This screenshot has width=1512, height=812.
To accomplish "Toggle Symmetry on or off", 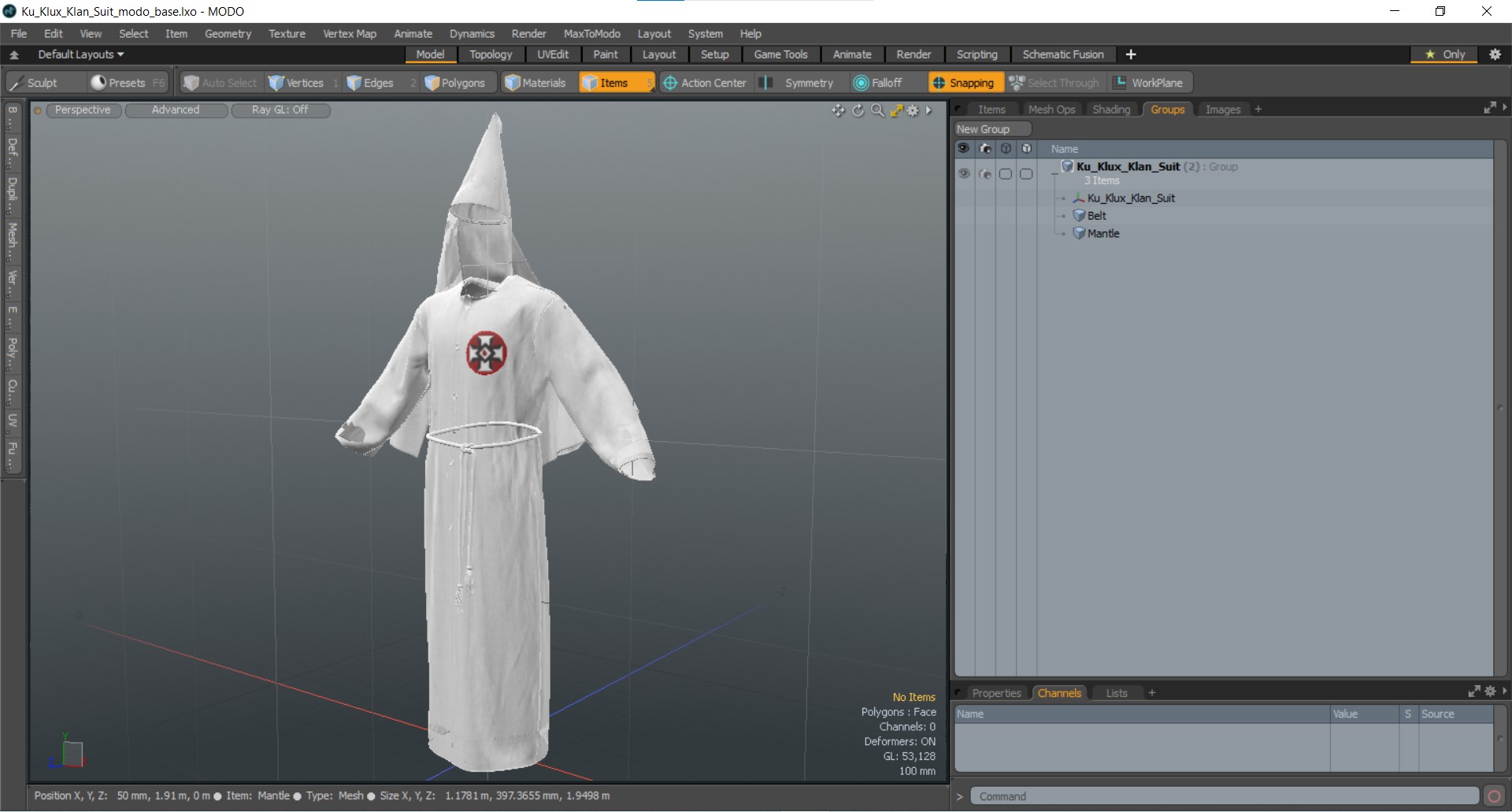I will 799,83.
